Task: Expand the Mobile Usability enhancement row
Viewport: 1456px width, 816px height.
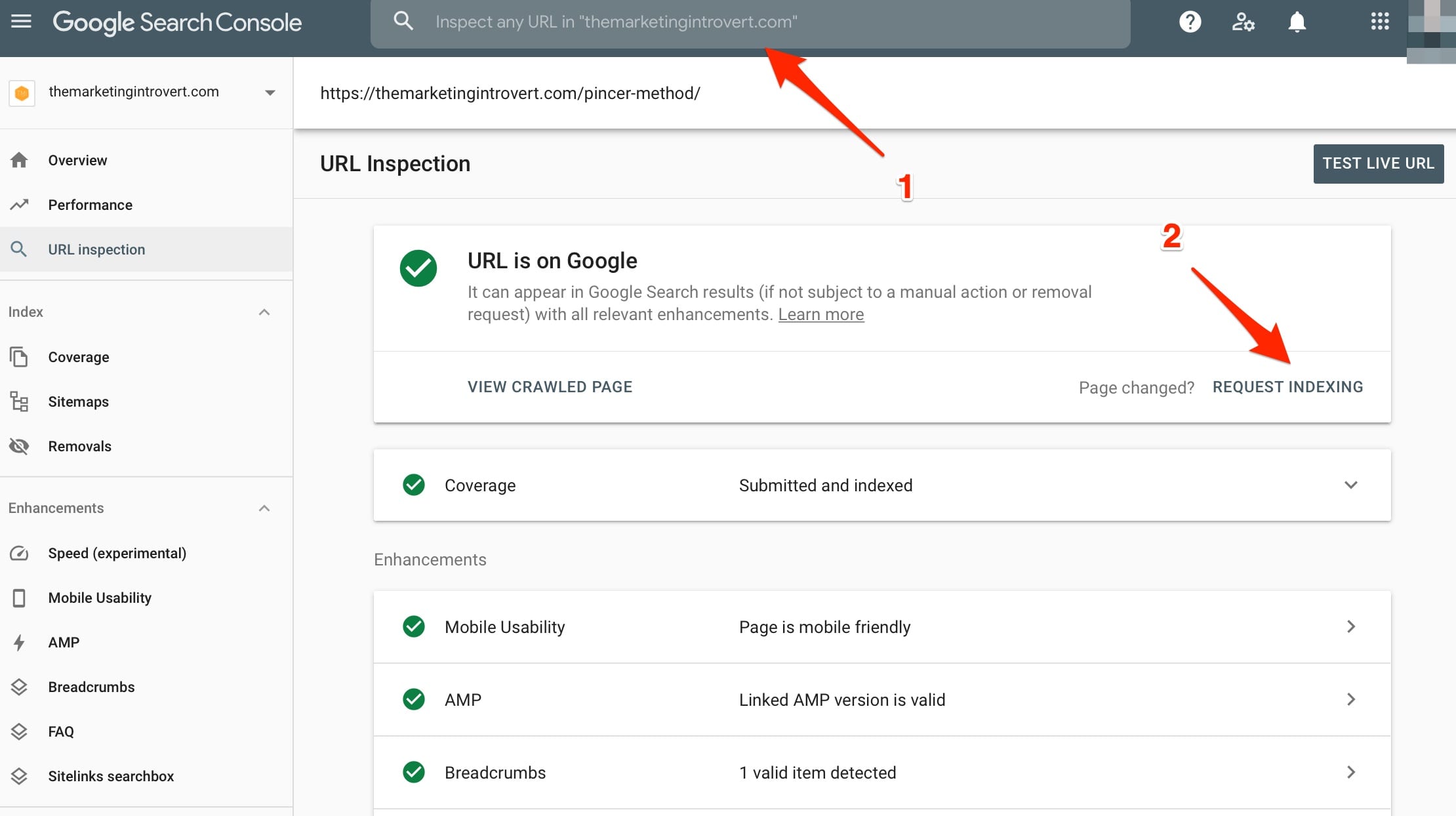Action: (x=1351, y=627)
